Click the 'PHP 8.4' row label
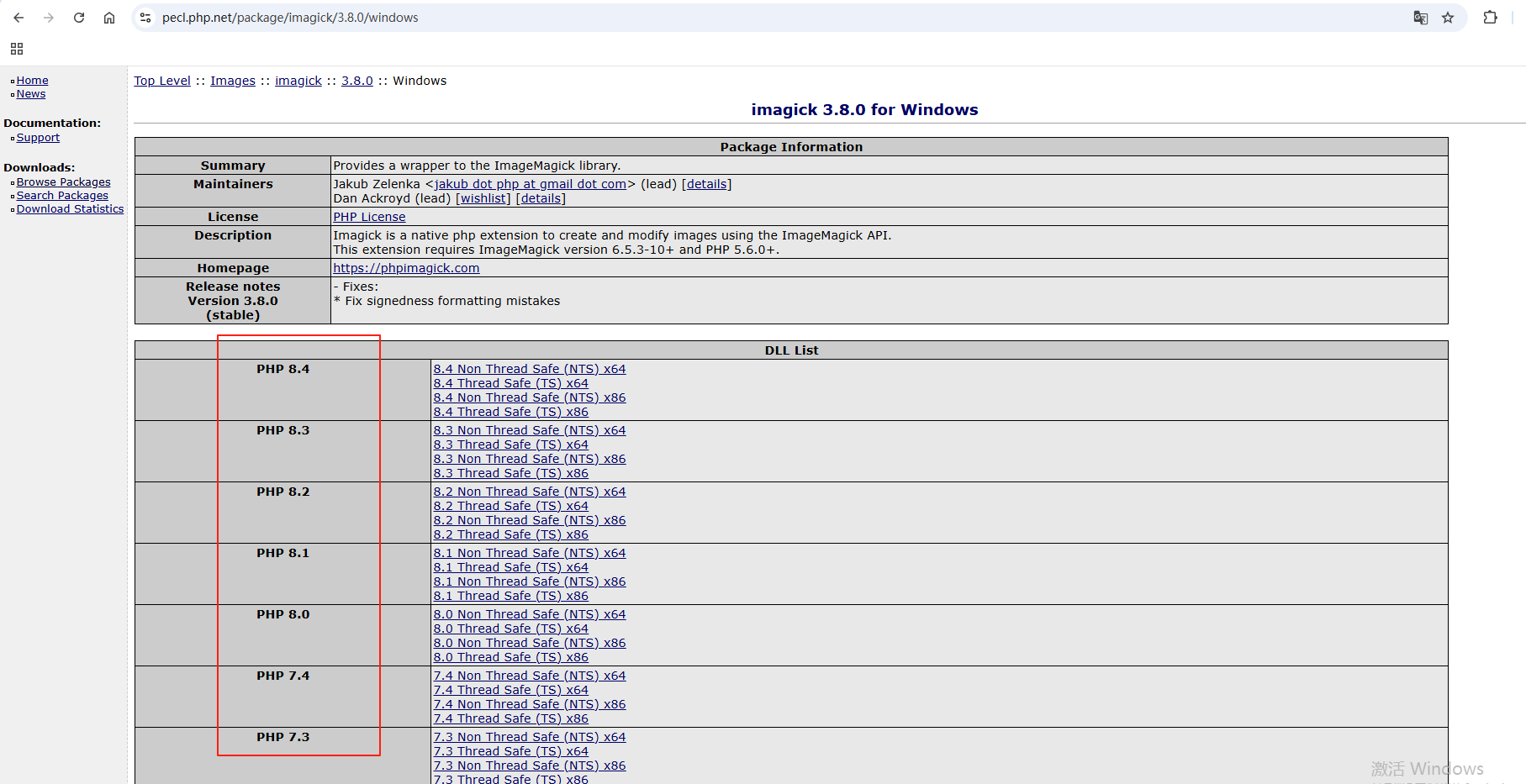The width and height of the screenshot is (1526, 784). click(x=283, y=369)
